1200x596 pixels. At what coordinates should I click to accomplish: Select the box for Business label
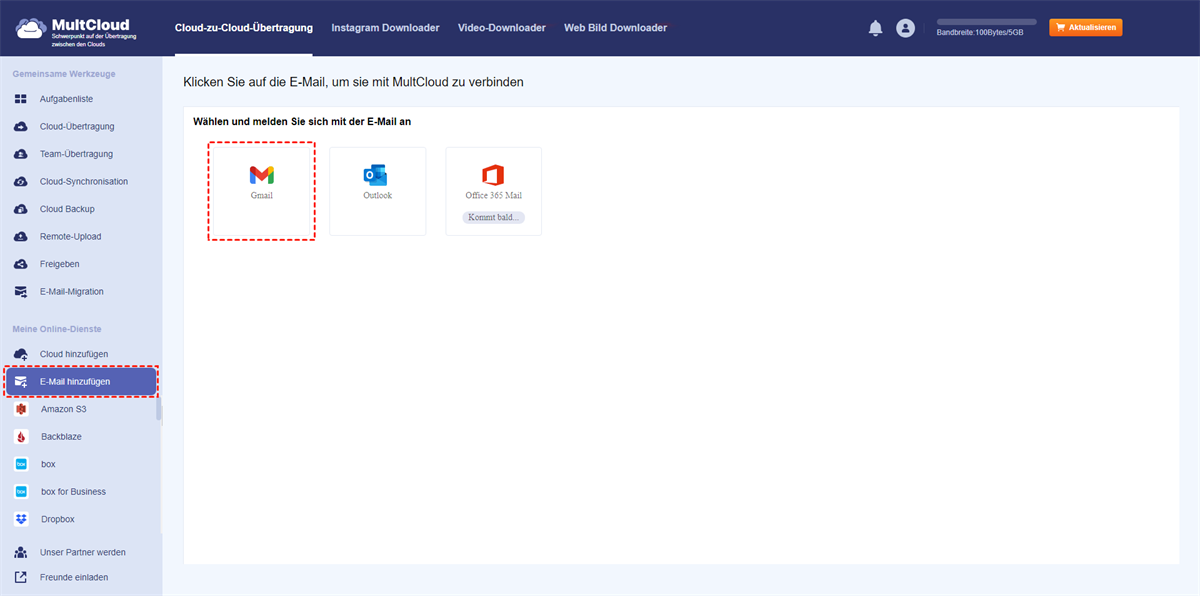pyautogui.click(x=73, y=492)
